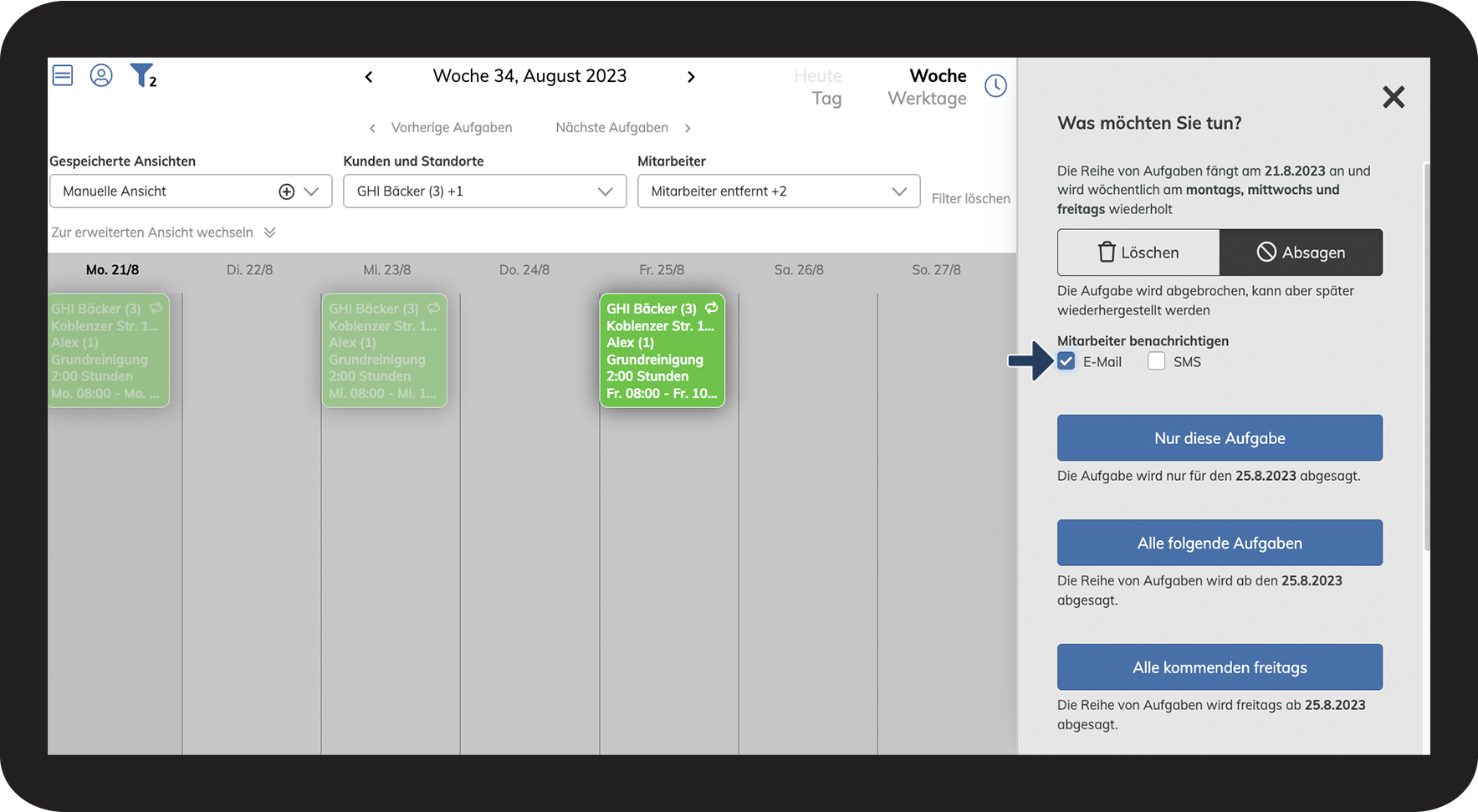Uncheck the E-Mail notification checkbox
Image resolution: width=1478 pixels, height=812 pixels.
click(x=1066, y=361)
